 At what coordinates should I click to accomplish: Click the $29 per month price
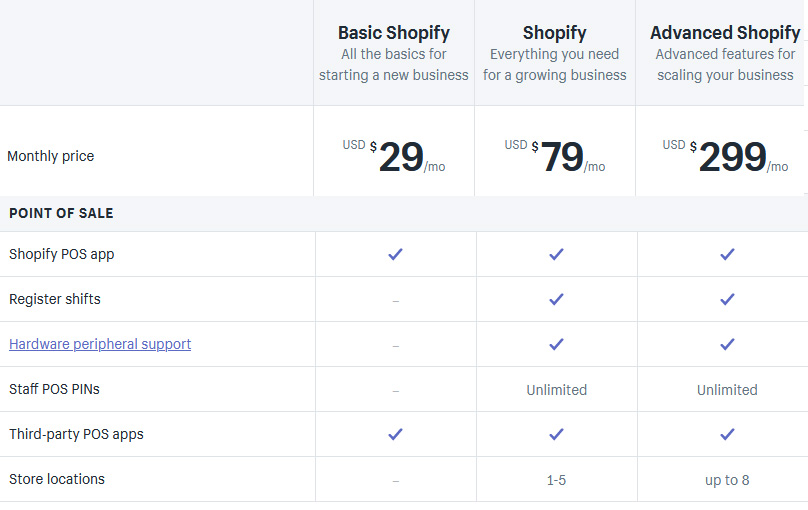(x=400, y=157)
